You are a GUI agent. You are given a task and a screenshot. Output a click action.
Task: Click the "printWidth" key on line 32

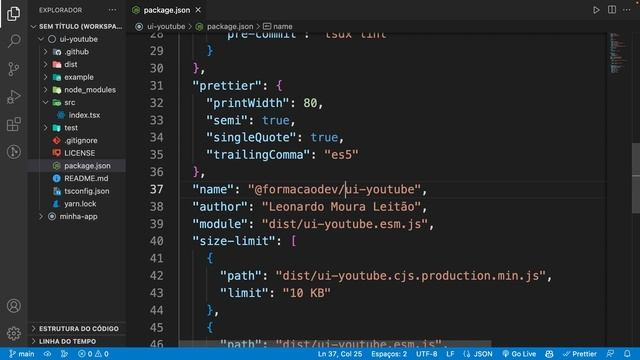(248, 103)
